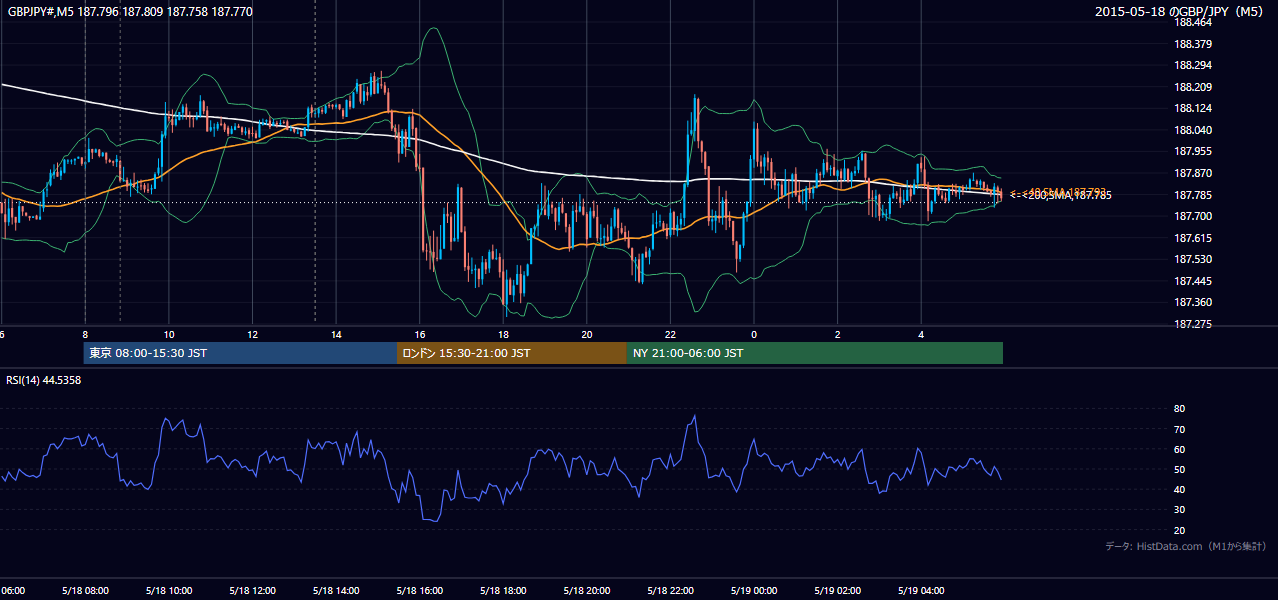Click the 5/19 04:00 bottom time label
1278x600 pixels.
point(921,590)
